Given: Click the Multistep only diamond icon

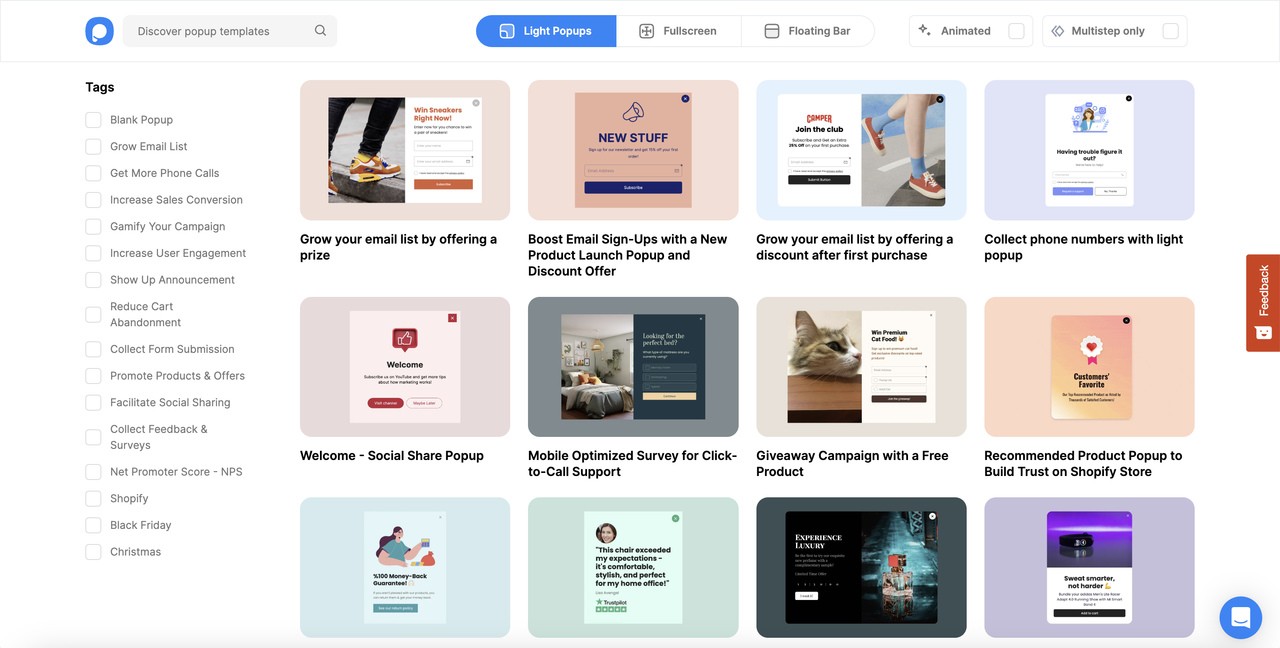Looking at the screenshot, I should pos(1057,31).
